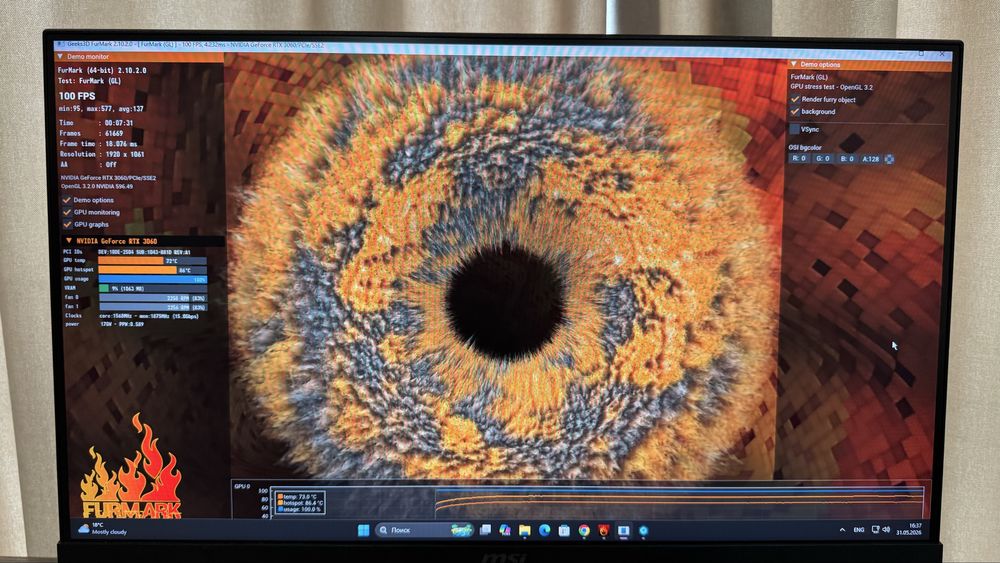Viewport: 1000px width, 563px height.
Task: Disable the background checkbox
Action: coord(795,112)
